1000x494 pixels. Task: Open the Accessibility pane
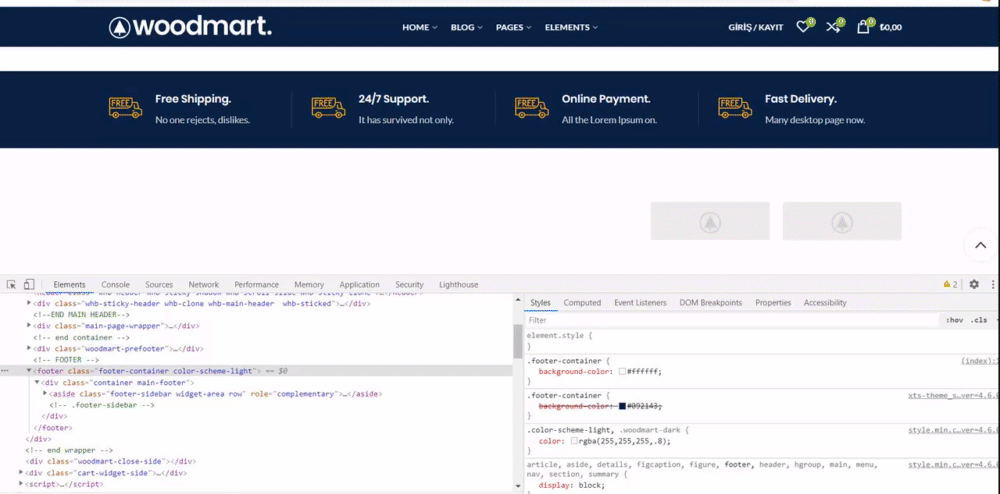[825, 303]
